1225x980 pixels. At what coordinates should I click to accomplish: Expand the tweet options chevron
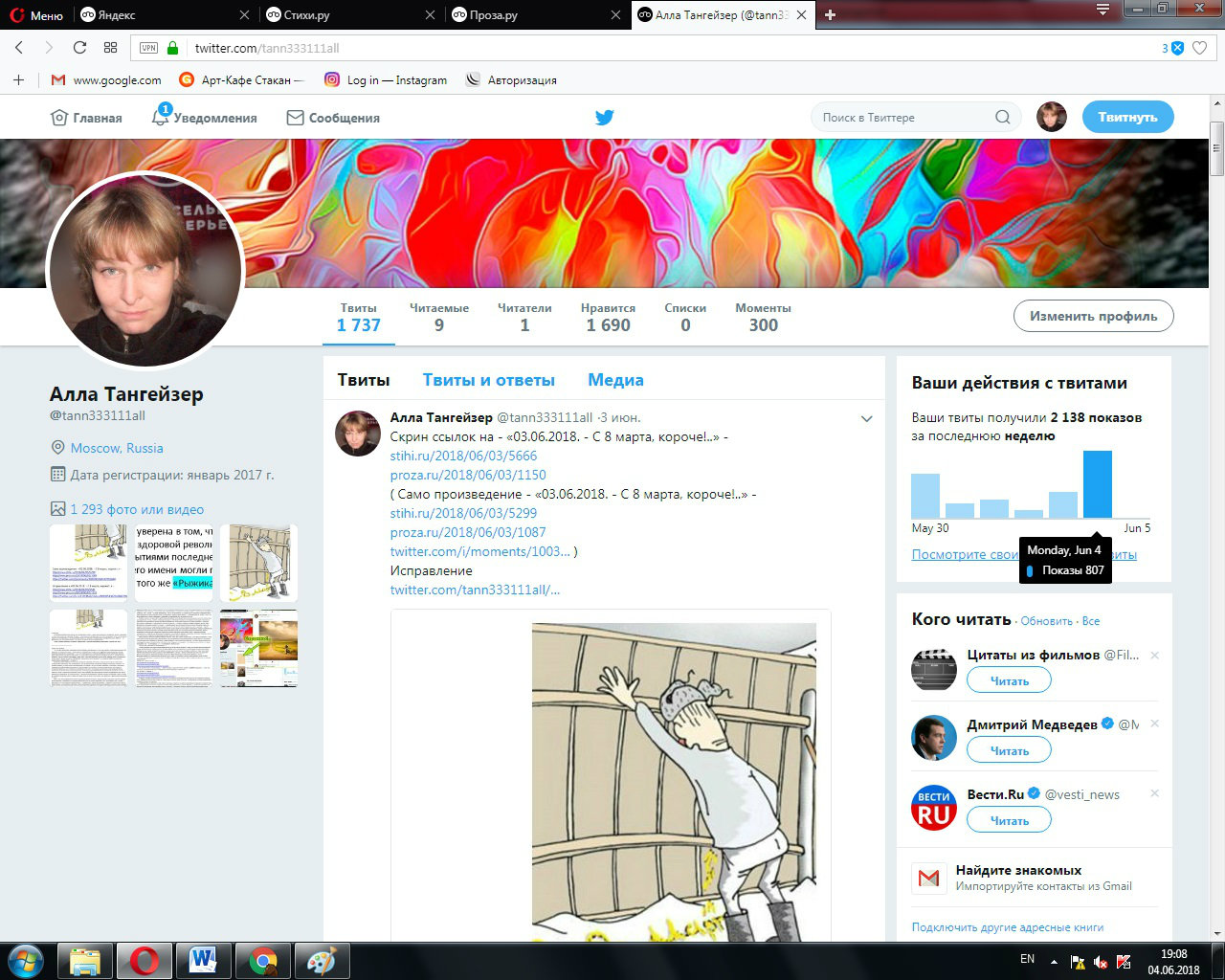(867, 418)
